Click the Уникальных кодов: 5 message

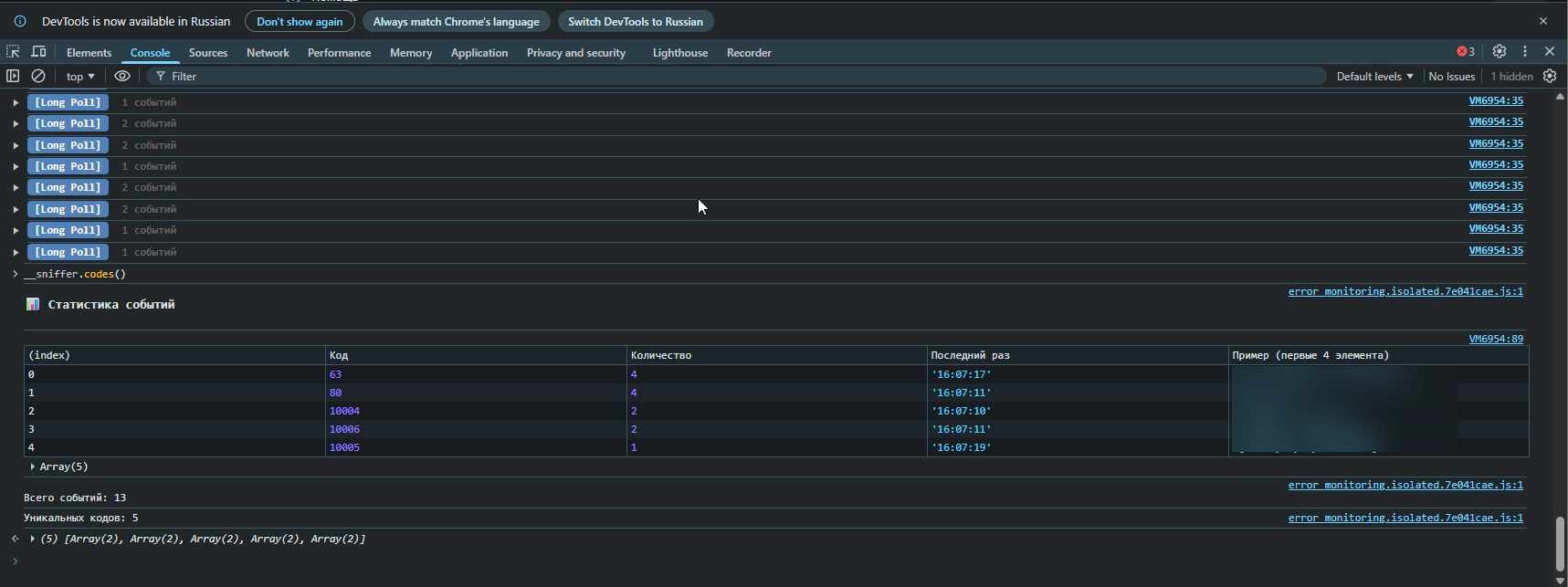(x=81, y=518)
